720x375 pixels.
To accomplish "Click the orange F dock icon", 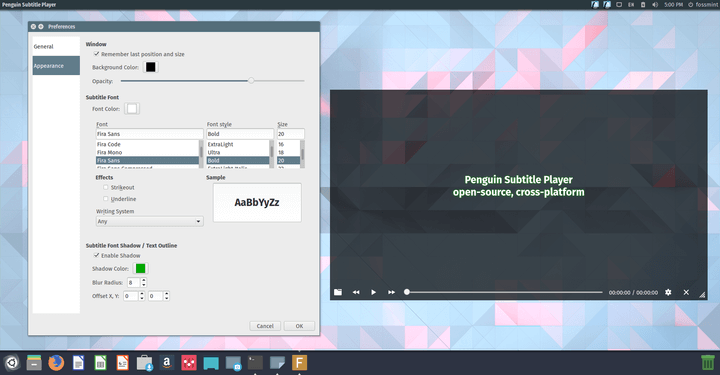I will pyautogui.click(x=299, y=363).
